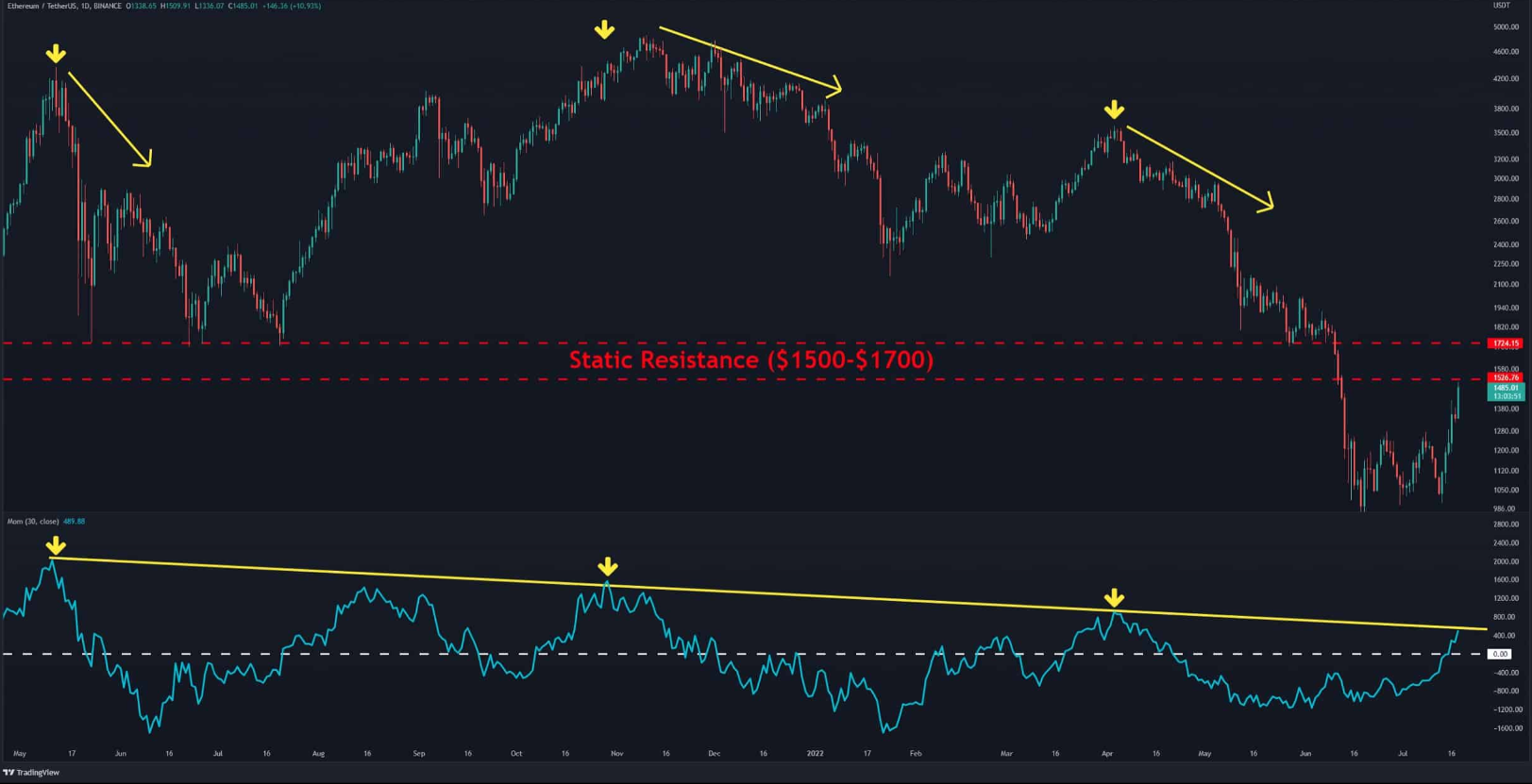Click the open value O1338.65
The width and height of the screenshot is (1532, 784).
[x=141, y=6]
